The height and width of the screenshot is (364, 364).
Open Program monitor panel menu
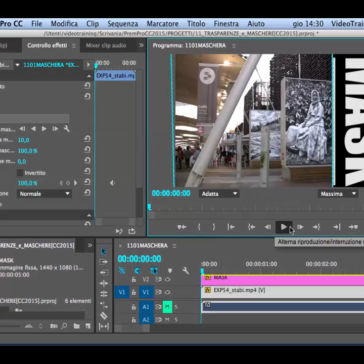pyautogui.click(x=234, y=45)
